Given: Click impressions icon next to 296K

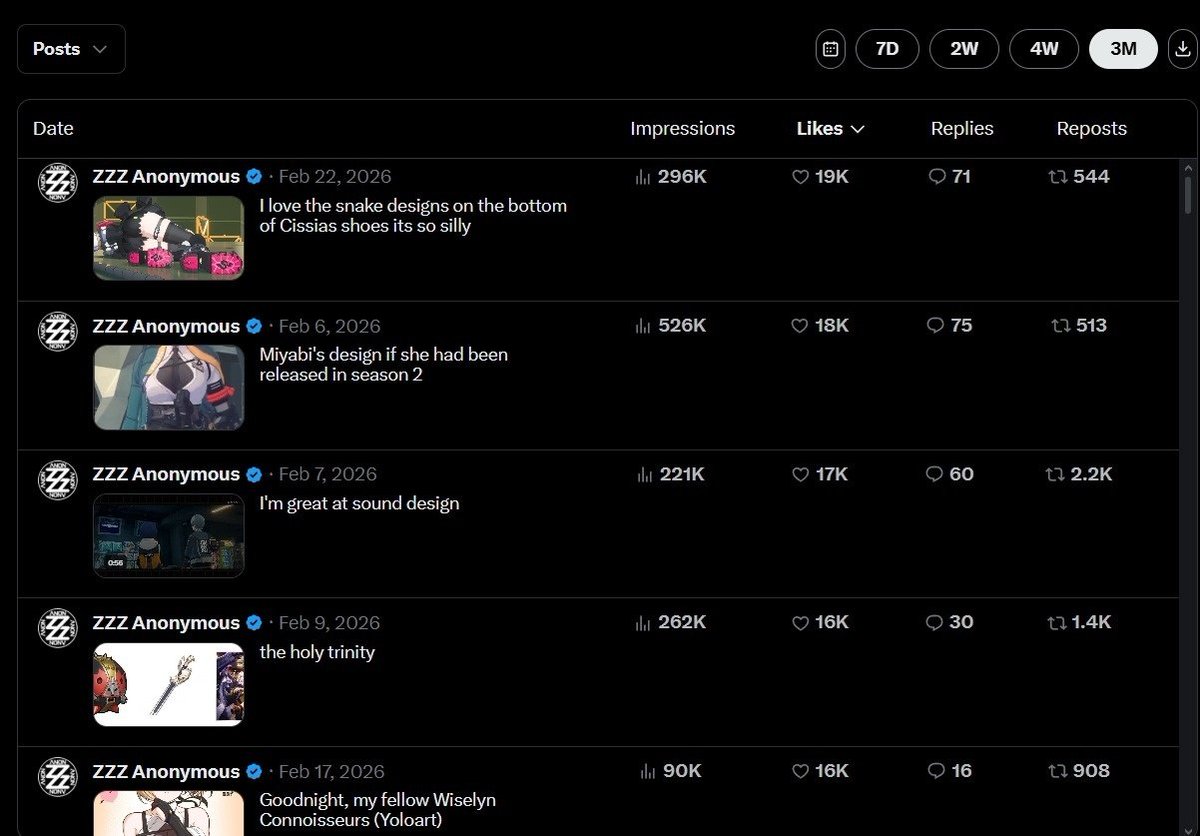Looking at the screenshot, I should pos(643,177).
